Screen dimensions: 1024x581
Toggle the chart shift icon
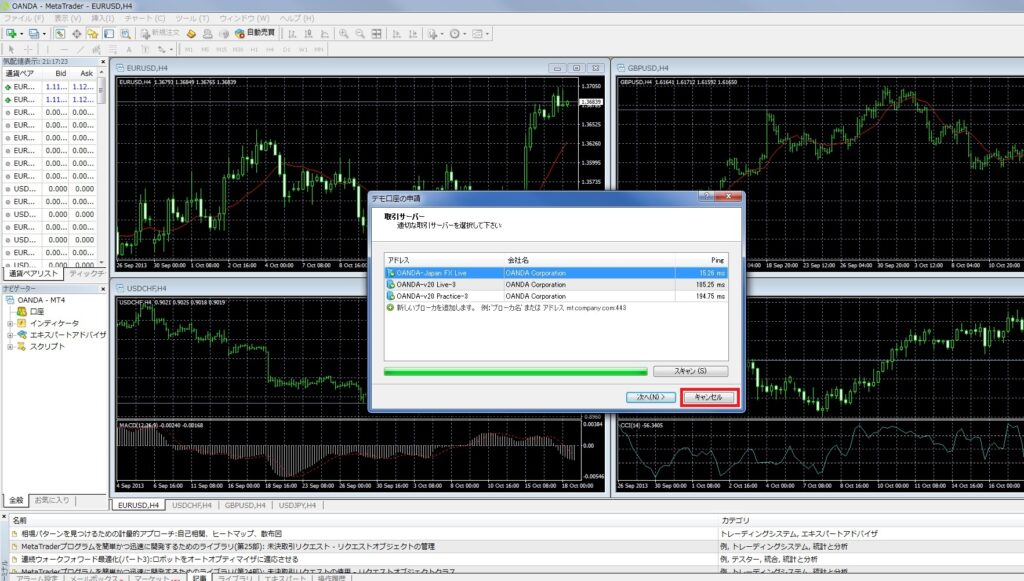[x=413, y=34]
